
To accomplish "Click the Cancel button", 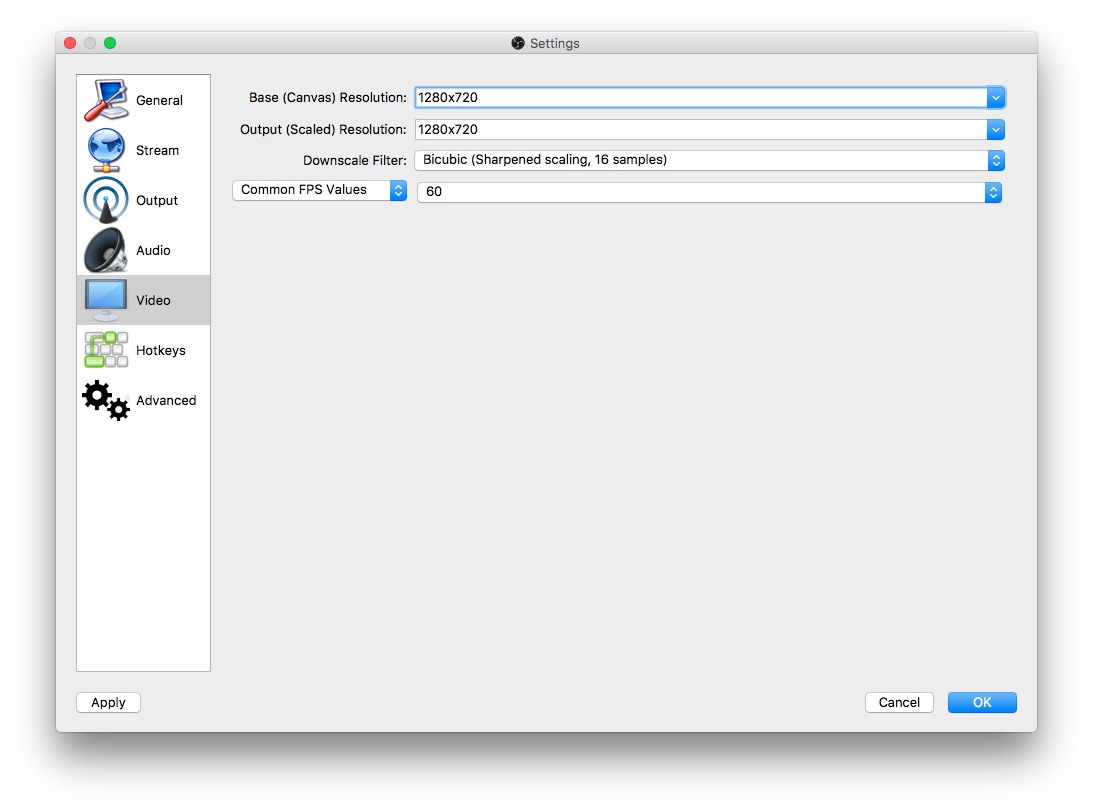I will click(x=899, y=702).
